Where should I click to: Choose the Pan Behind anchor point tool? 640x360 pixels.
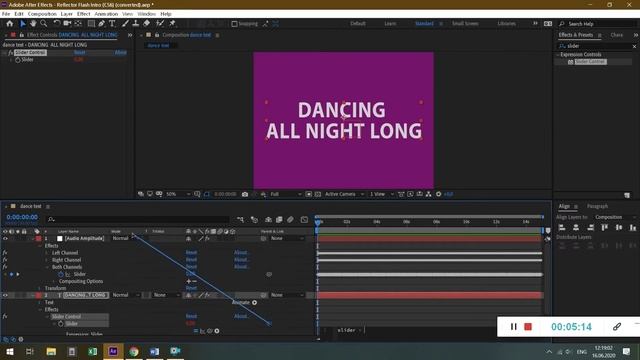(x=78, y=24)
